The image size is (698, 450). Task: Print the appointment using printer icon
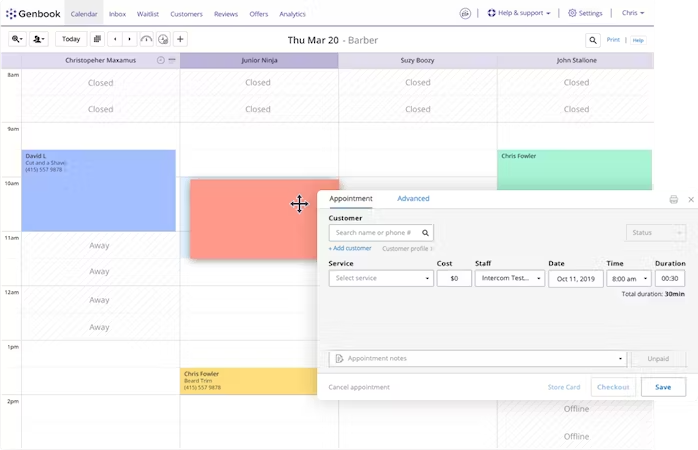[674, 199]
